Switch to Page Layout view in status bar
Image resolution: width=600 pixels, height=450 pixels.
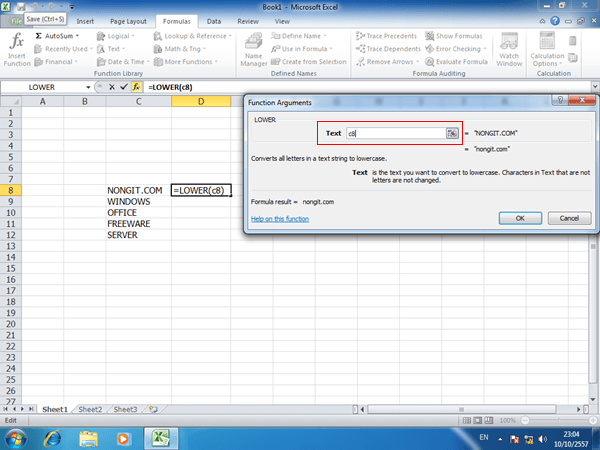[x=478, y=421]
